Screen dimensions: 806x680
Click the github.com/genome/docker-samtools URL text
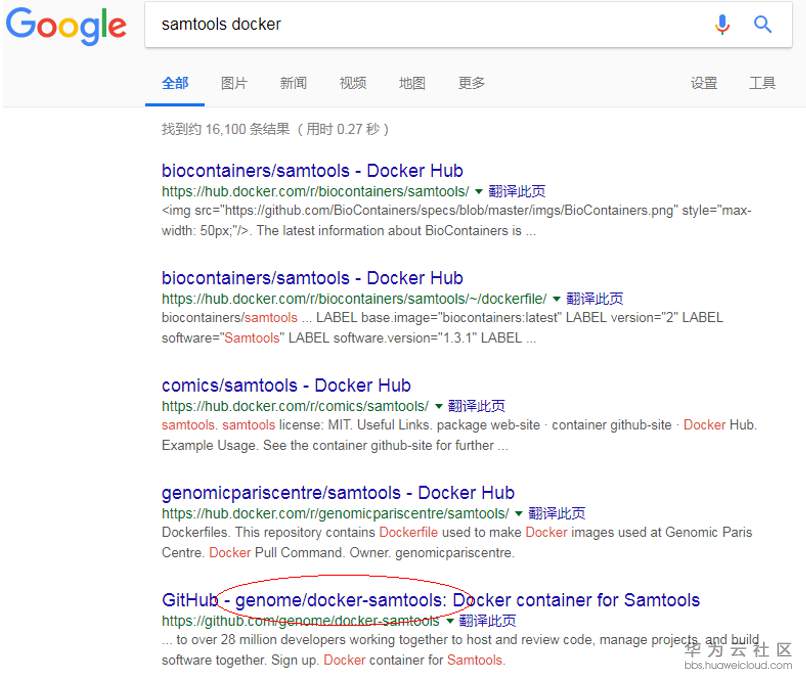point(301,621)
